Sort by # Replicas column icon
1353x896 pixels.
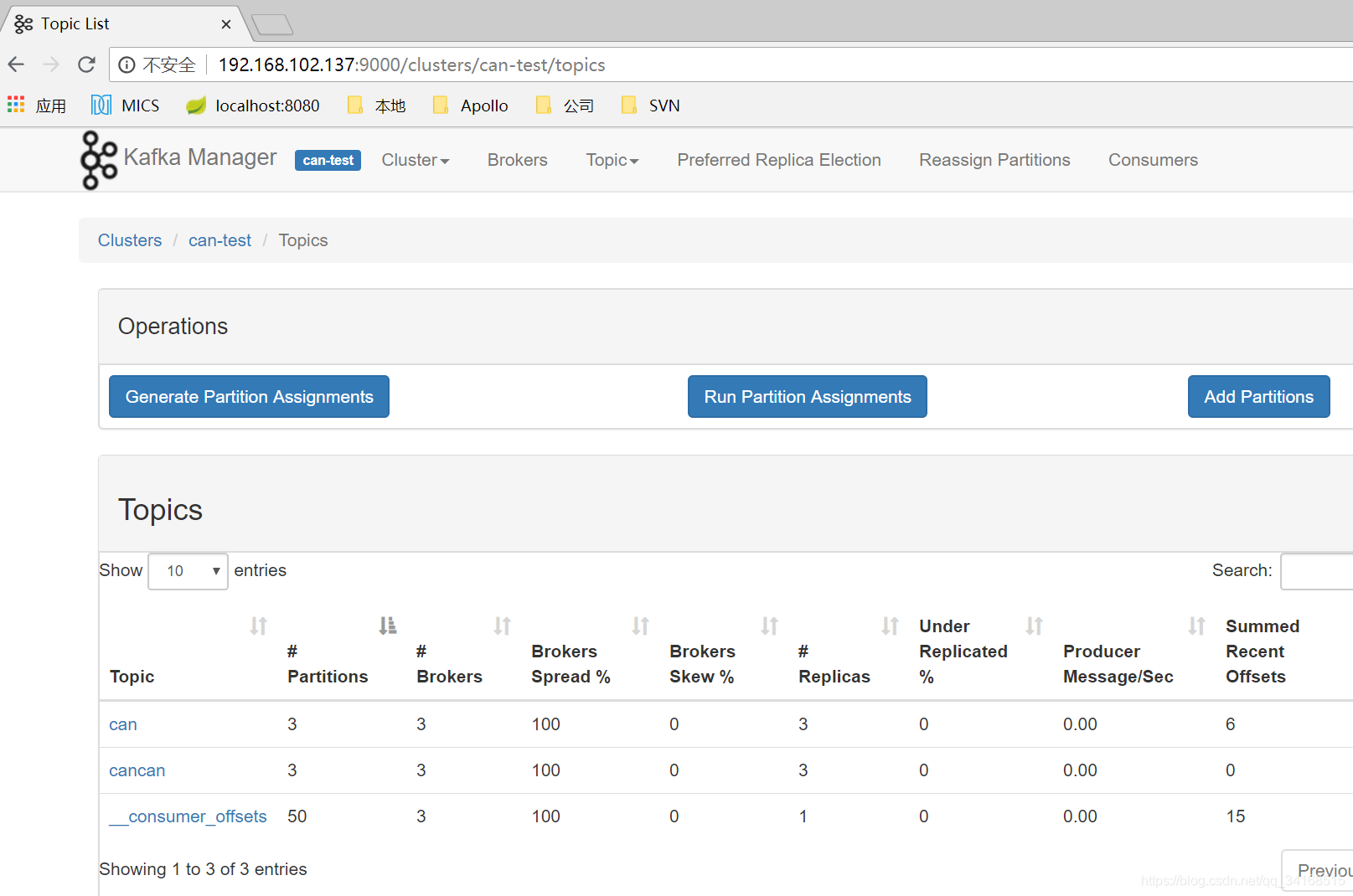(891, 626)
